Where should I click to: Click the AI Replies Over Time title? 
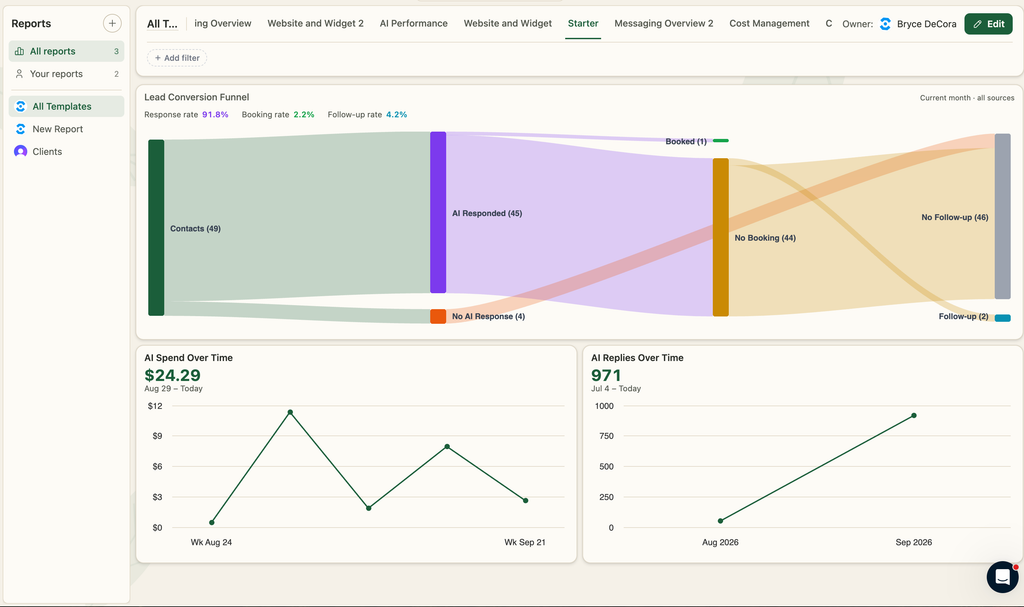637,357
